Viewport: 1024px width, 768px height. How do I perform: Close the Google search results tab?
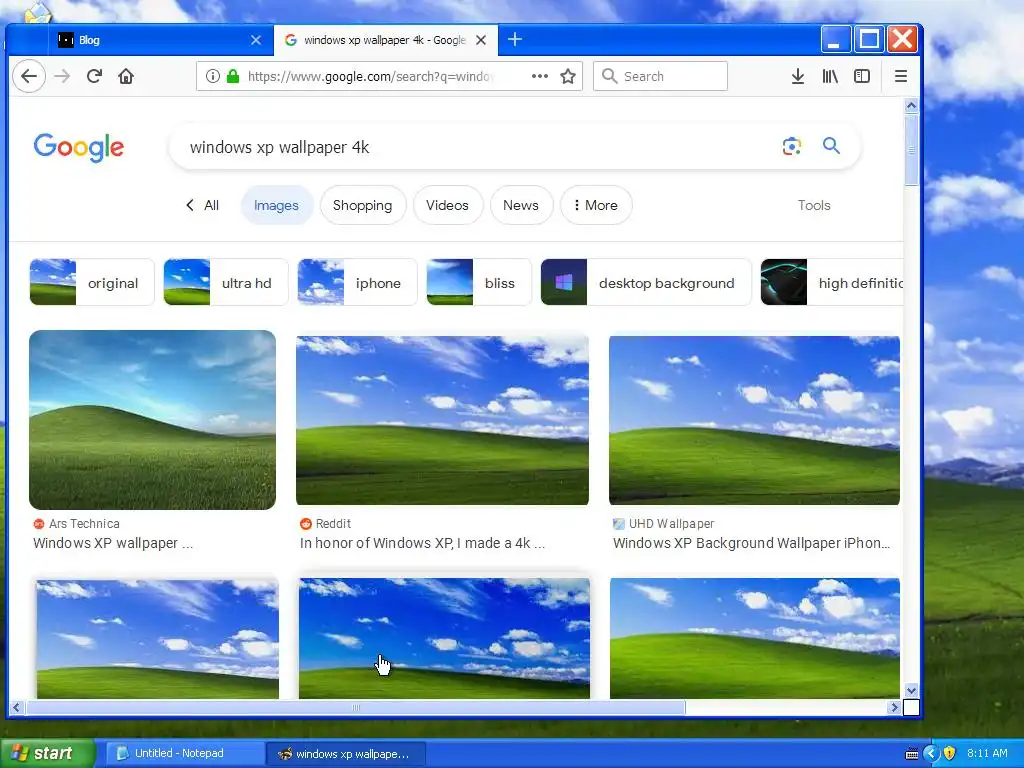click(x=481, y=40)
